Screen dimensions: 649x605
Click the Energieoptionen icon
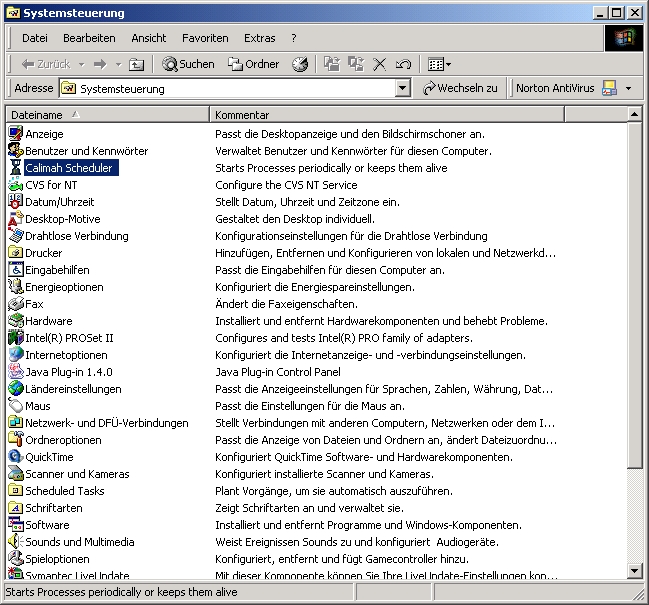click(16, 286)
